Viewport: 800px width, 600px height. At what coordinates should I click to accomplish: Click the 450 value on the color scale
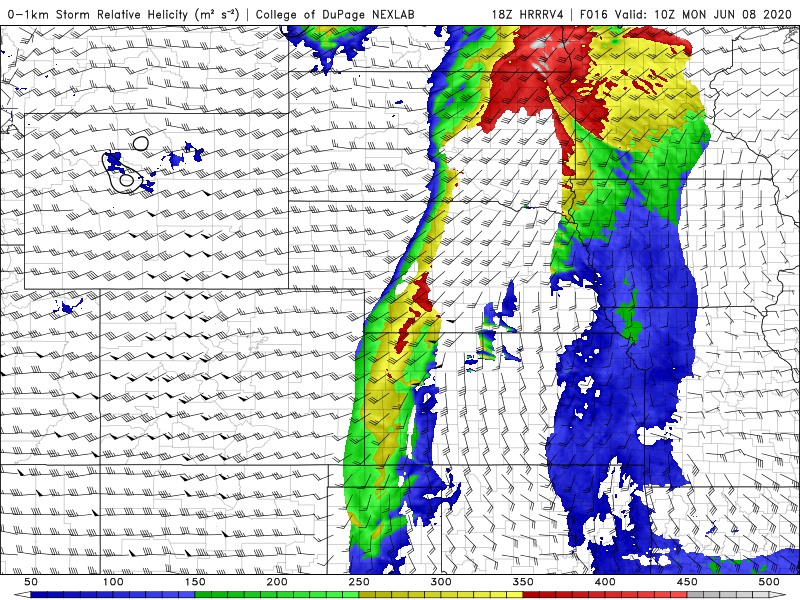(687, 582)
